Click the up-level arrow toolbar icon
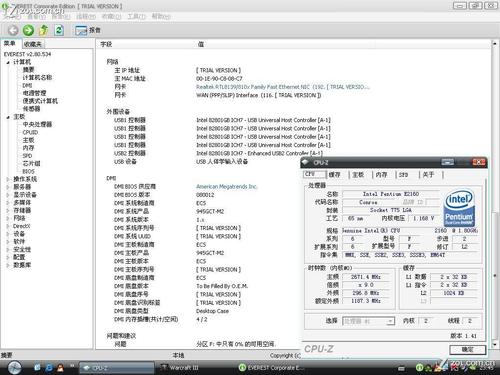 coord(44,30)
